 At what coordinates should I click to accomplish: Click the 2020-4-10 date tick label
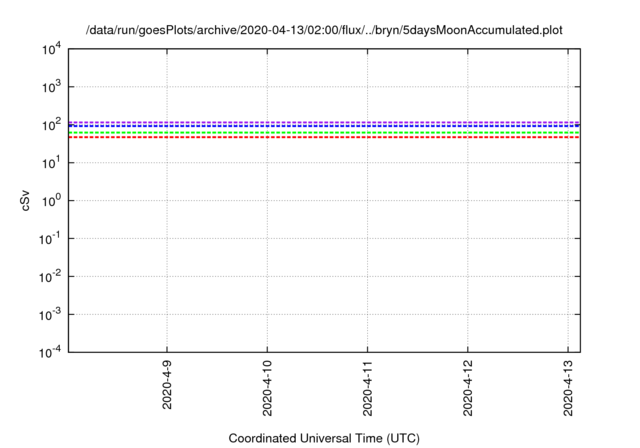pyautogui.click(x=267, y=388)
